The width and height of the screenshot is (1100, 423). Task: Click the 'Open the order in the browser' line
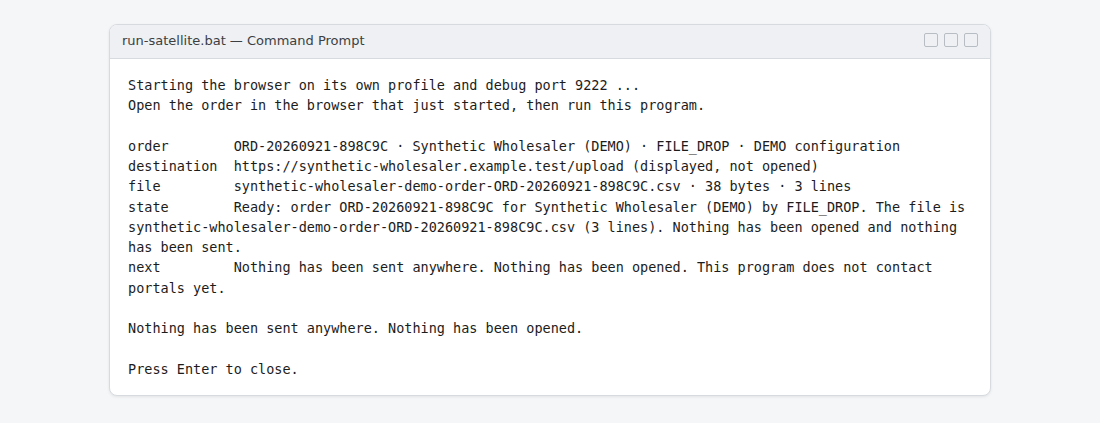[416, 106]
